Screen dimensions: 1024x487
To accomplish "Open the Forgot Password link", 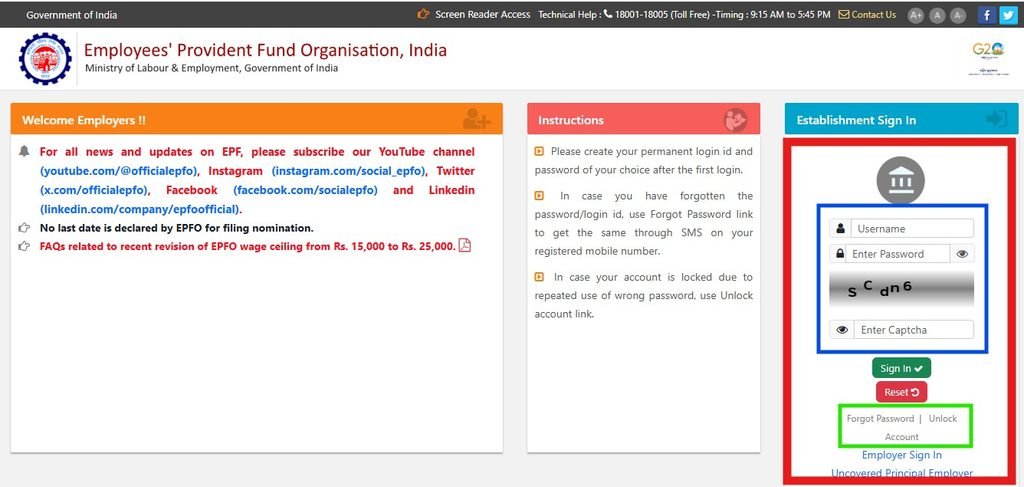I will (x=880, y=418).
